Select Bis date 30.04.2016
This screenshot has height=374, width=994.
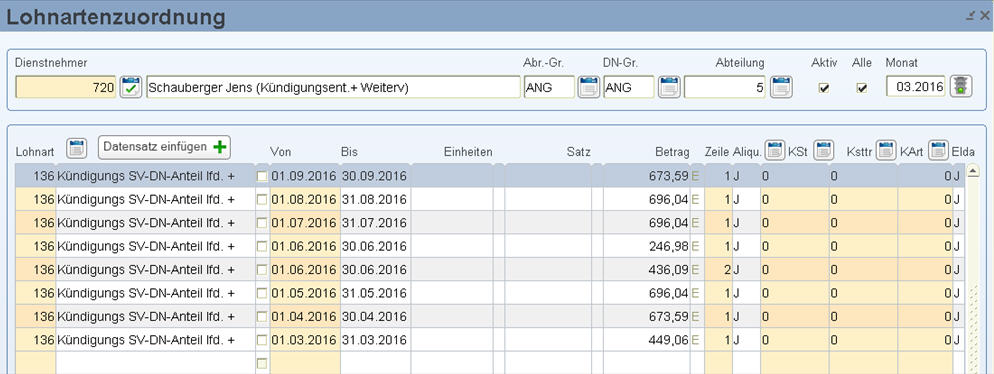tap(375, 317)
